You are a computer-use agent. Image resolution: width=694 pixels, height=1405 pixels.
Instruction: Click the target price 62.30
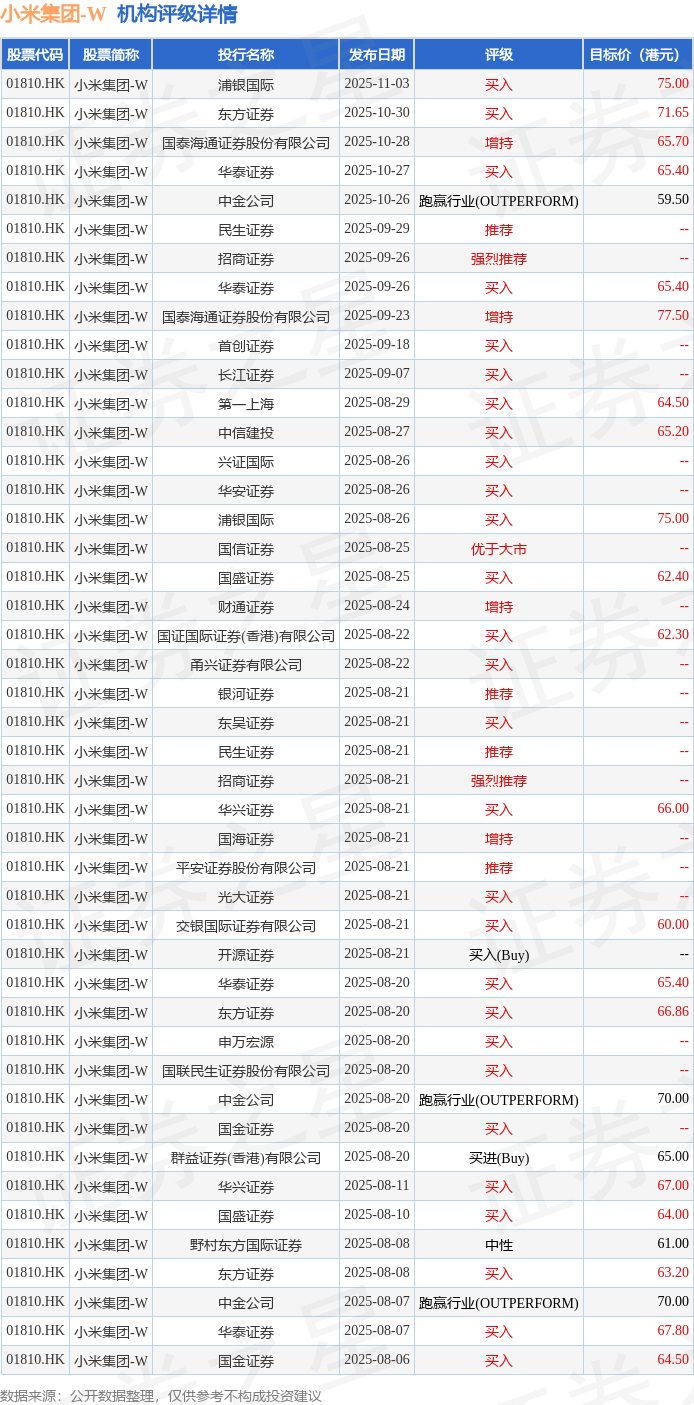[x=673, y=635]
